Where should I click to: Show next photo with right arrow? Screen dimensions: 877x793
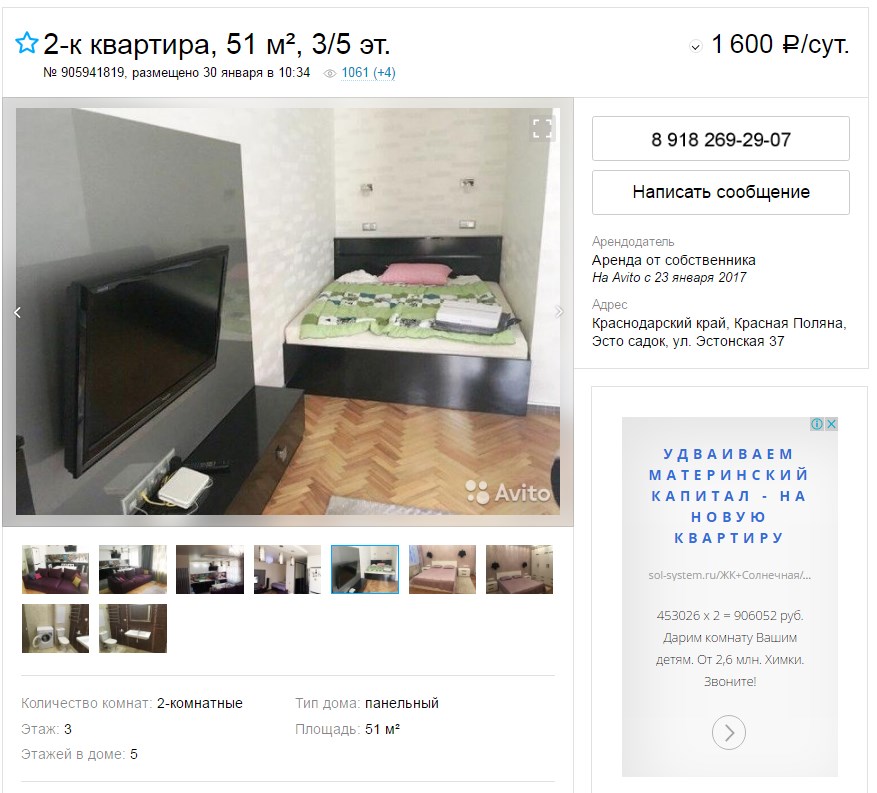point(559,312)
